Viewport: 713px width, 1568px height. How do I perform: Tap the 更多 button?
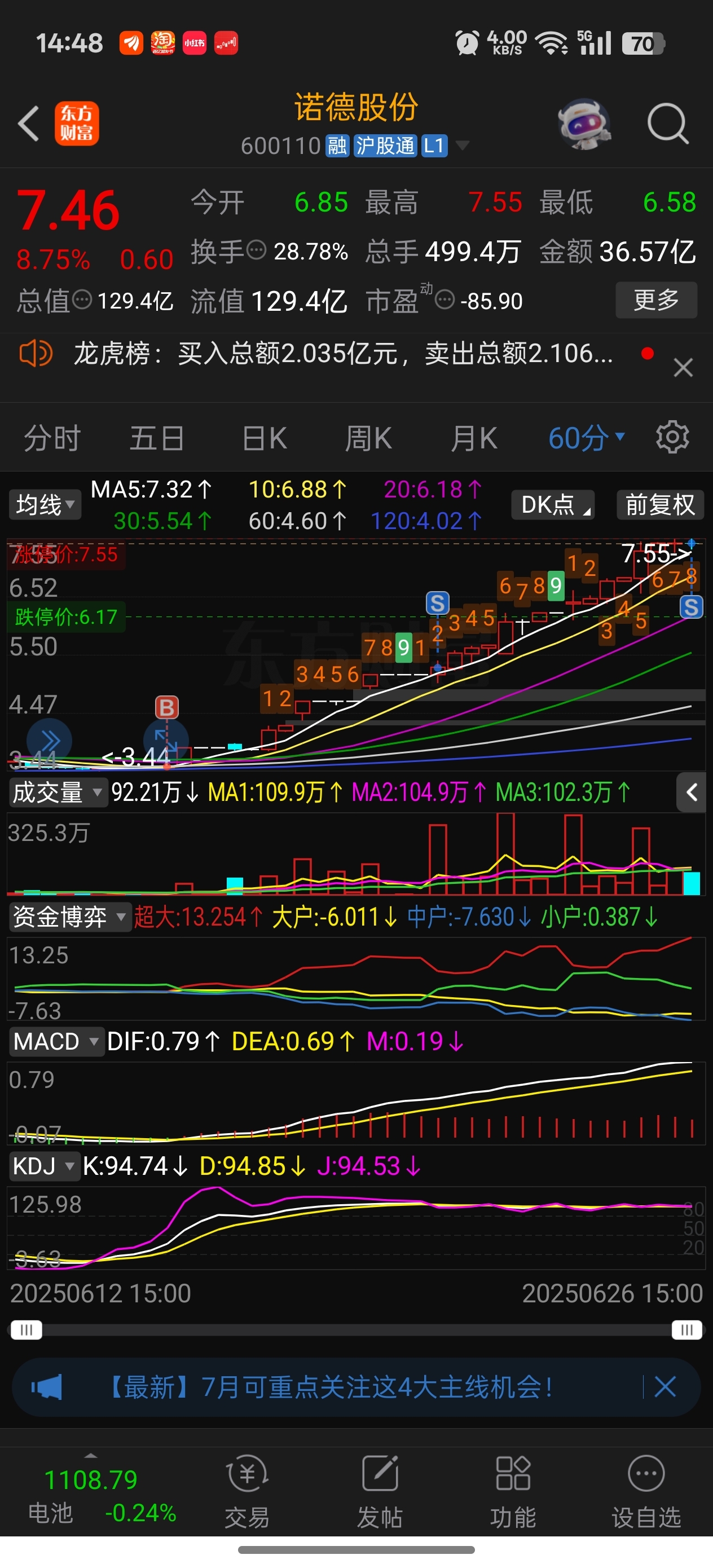pyautogui.click(x=657, y=299)
